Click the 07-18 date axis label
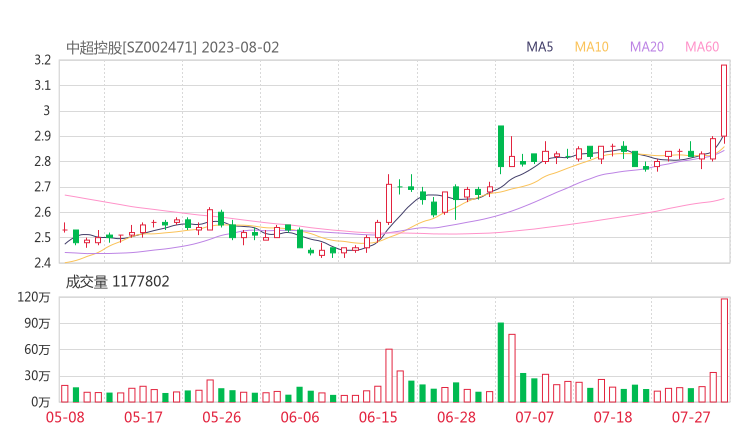The width and height of the screenshot is (740, 440). click(613, 417)
